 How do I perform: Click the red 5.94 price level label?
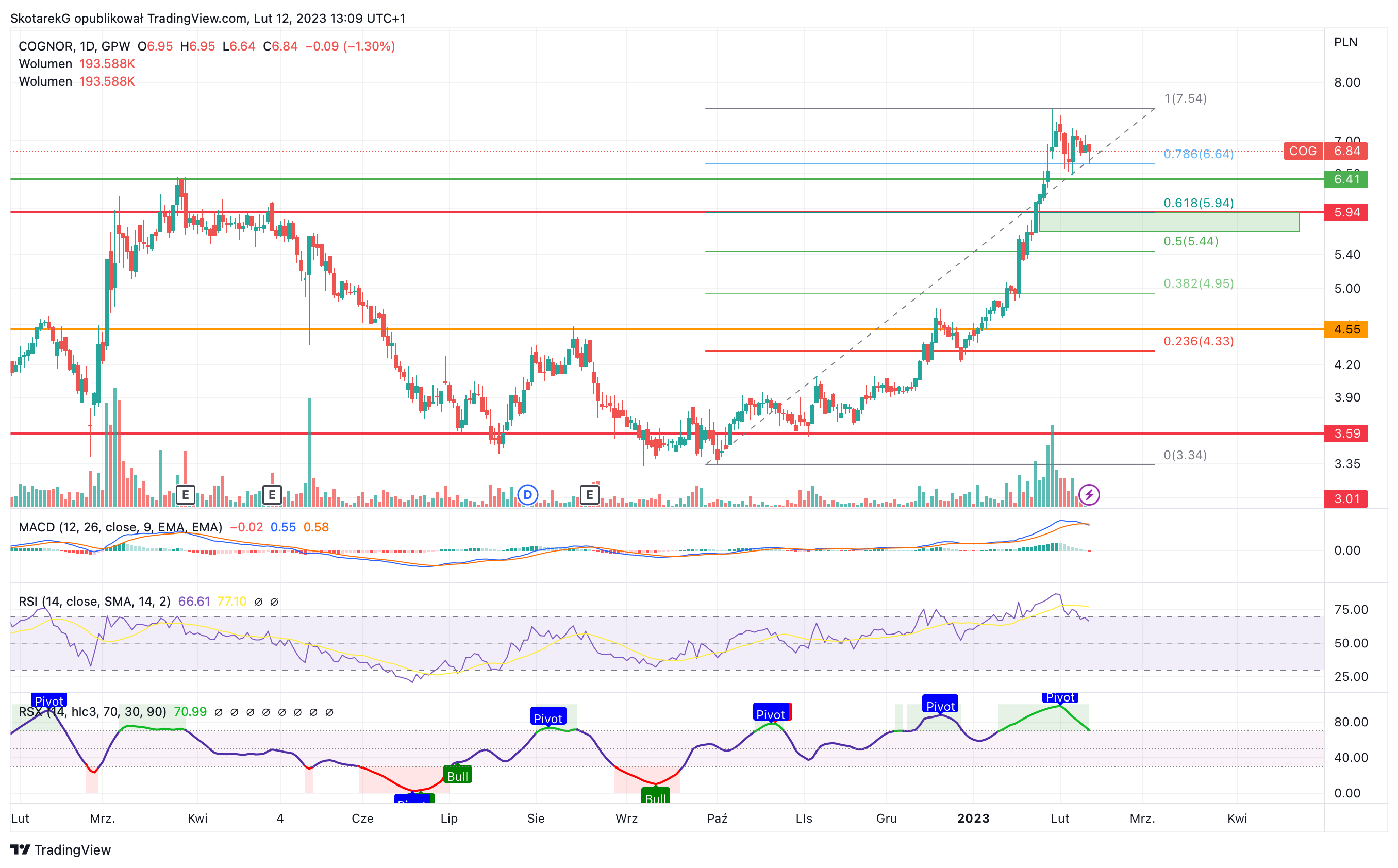1346,212
